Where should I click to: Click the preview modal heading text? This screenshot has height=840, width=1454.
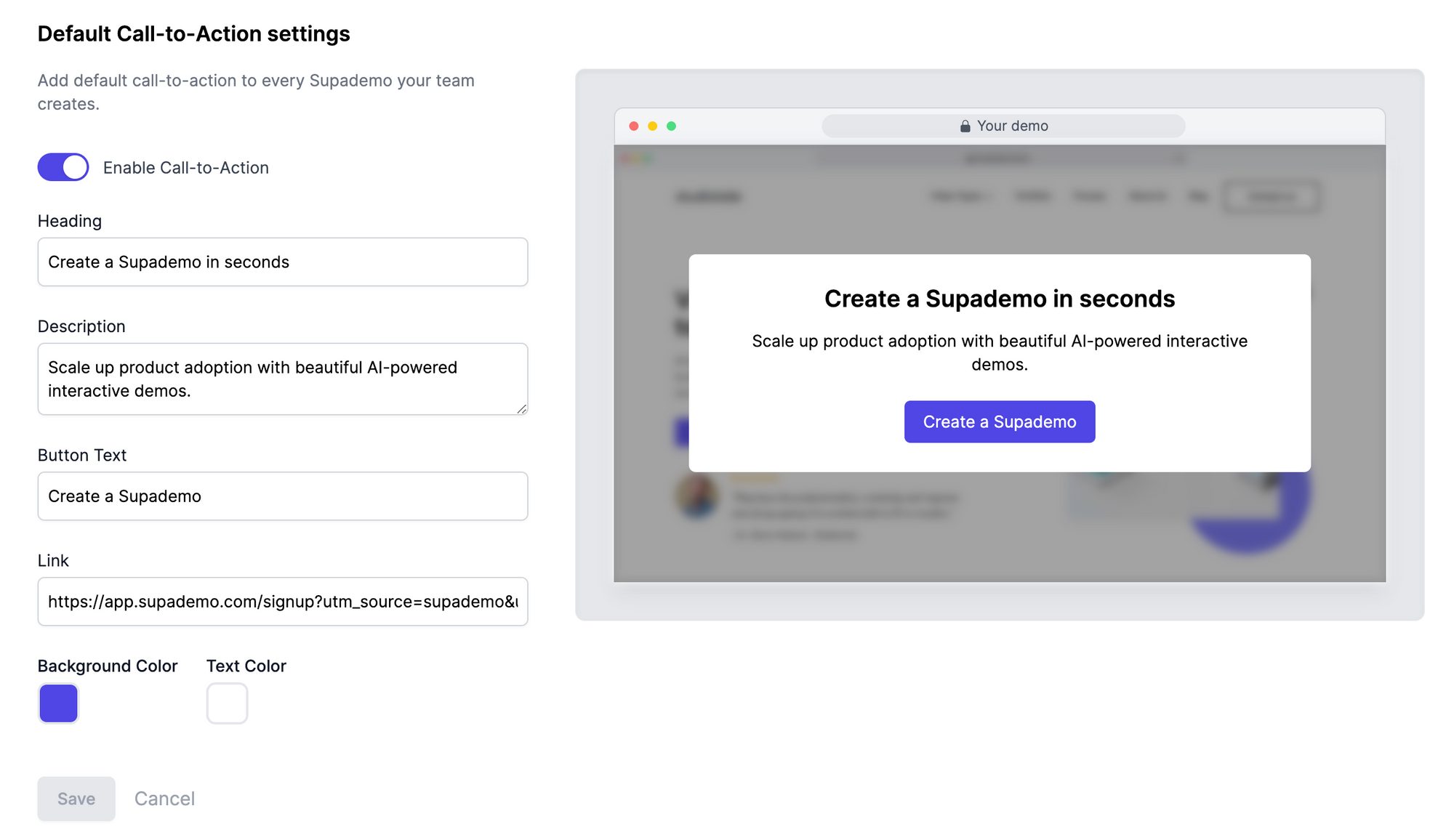pyautogui.click(x=1000, y=299)
